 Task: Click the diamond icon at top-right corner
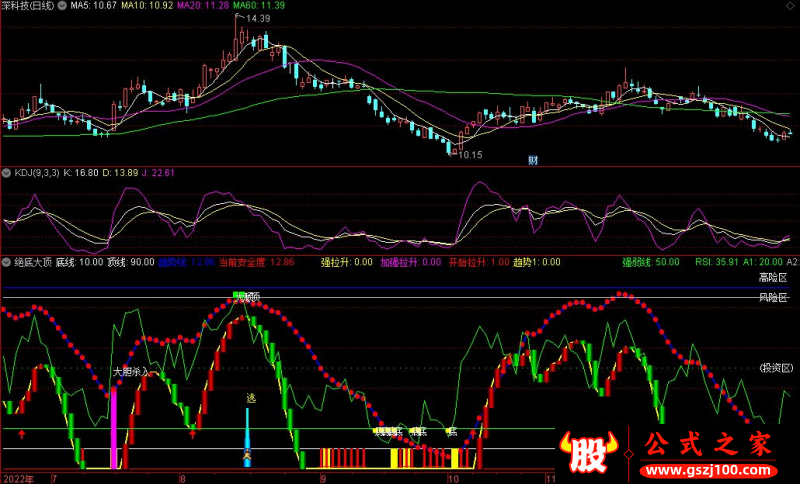click(x=792, y=6)
